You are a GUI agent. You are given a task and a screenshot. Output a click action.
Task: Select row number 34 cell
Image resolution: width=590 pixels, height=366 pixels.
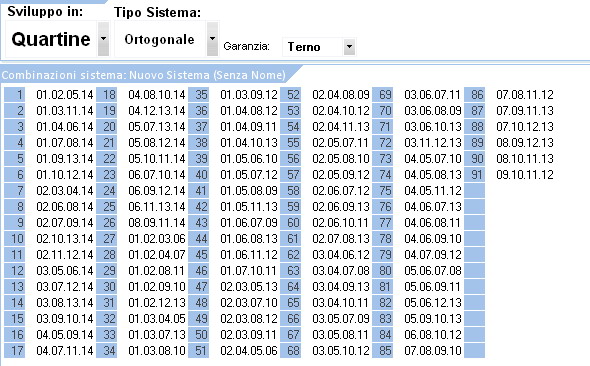pos(107,351)
